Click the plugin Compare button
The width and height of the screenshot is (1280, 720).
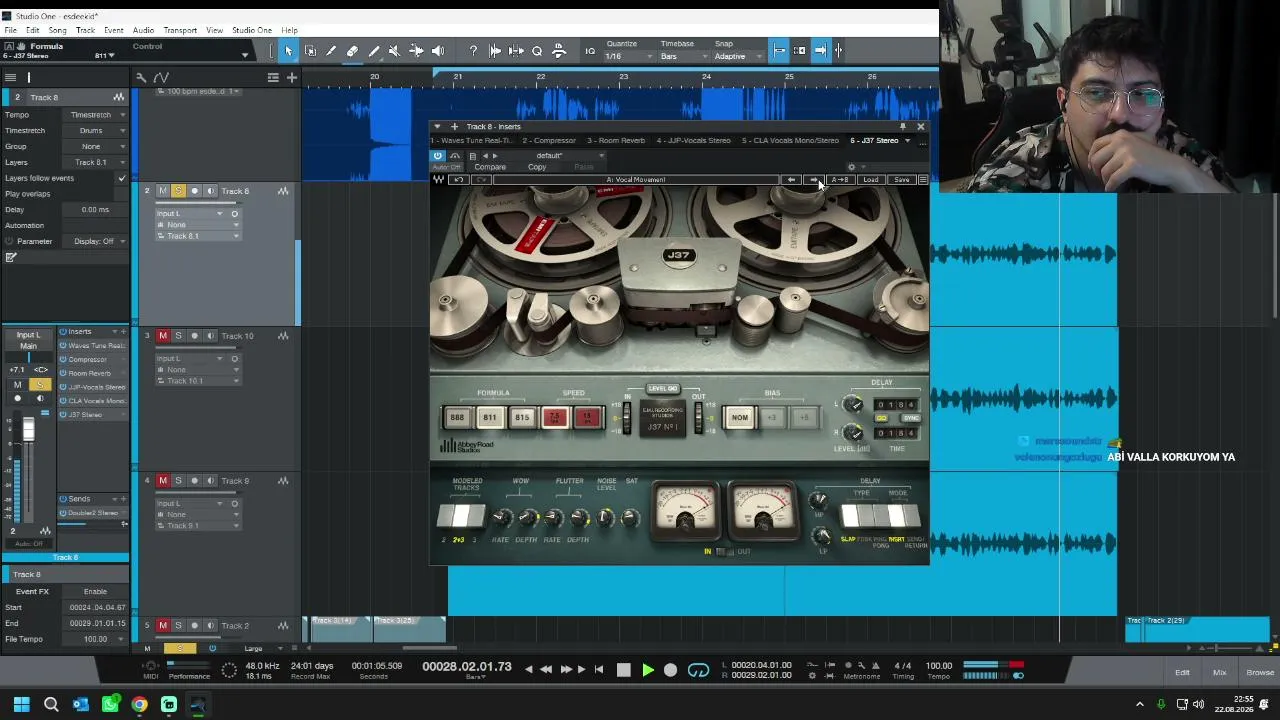coord(490,167)
